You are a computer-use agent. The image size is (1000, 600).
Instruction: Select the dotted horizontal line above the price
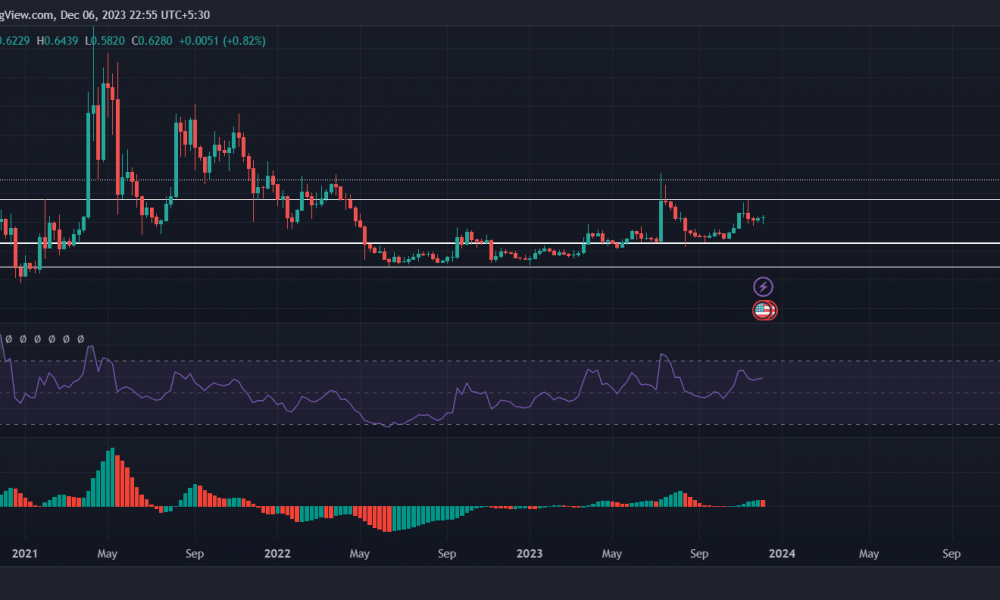click(500, 180)
